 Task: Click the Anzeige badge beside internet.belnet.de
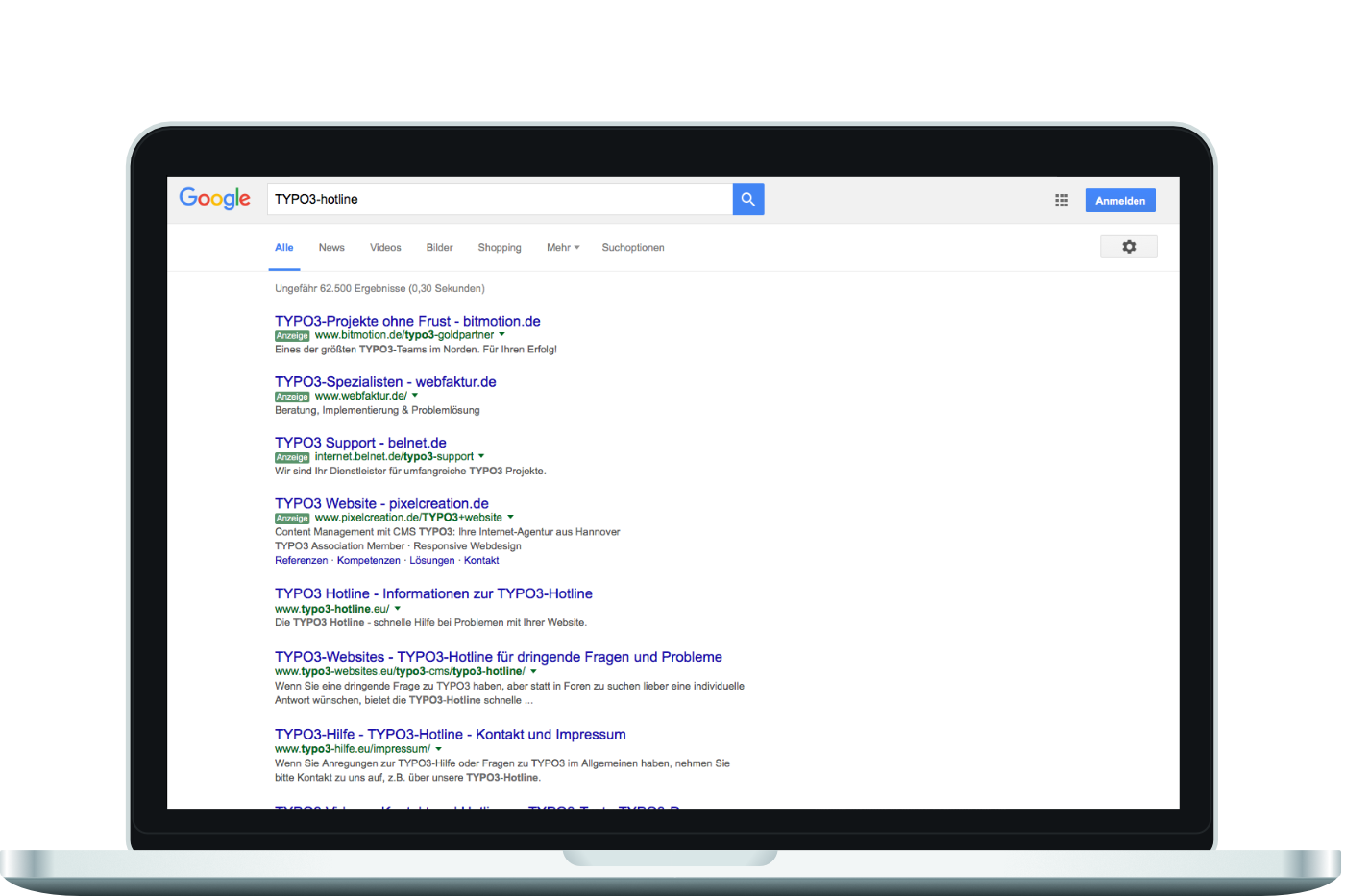click(x=292, y=457)
